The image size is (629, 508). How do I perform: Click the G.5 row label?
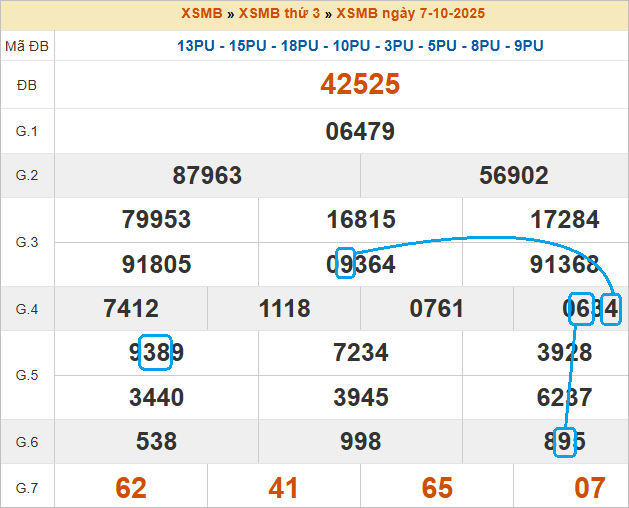(27, 375)
